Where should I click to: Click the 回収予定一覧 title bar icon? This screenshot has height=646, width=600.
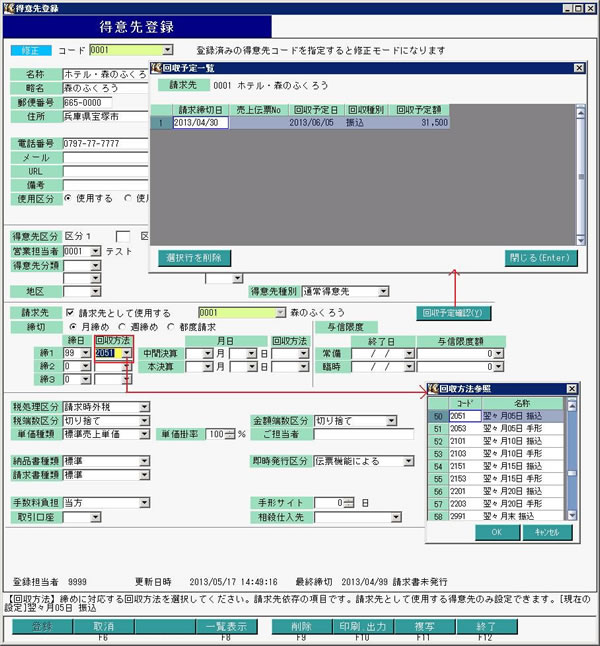click(156, 68)
